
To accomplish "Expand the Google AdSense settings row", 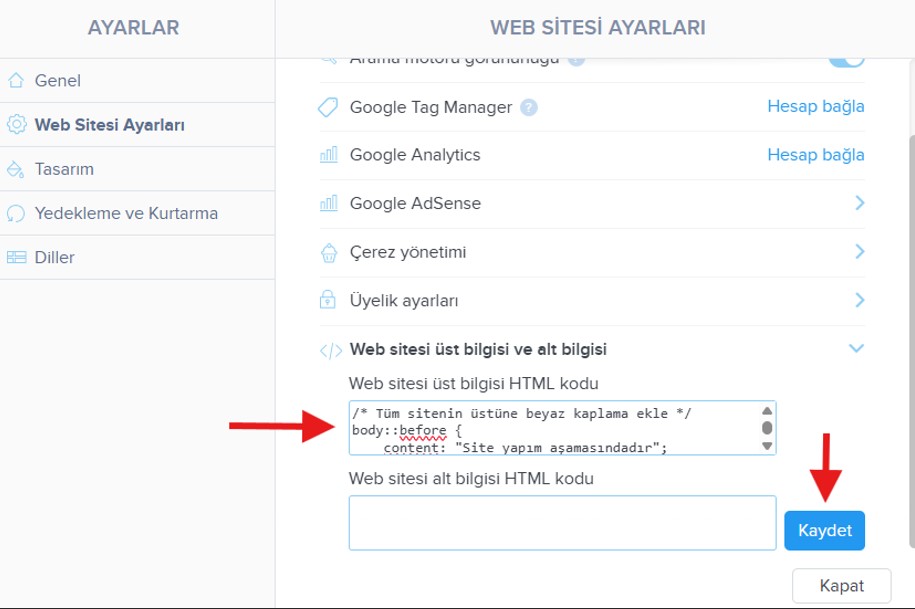I will pyautogui.click(x=858, y=203).
